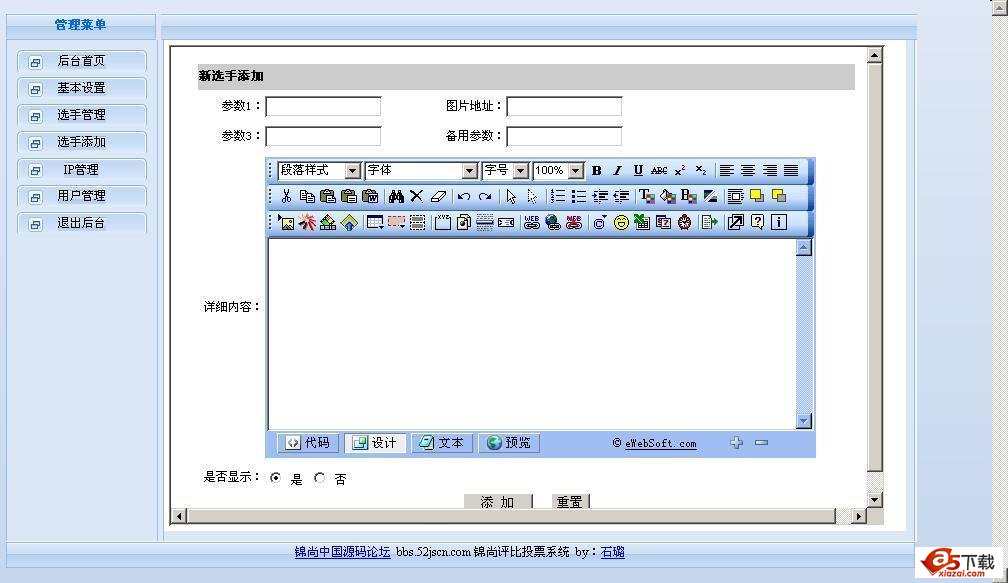Insert a WEB hyperlink
The height and width of the screenshot is (583, 1008).
click(532, 222)
